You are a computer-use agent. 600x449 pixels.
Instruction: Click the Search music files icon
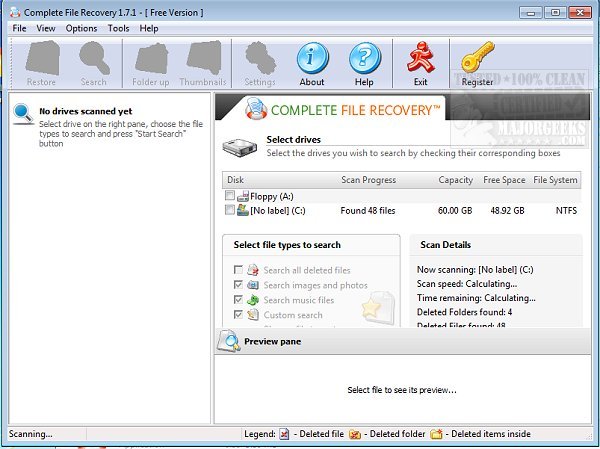point(253,300)
